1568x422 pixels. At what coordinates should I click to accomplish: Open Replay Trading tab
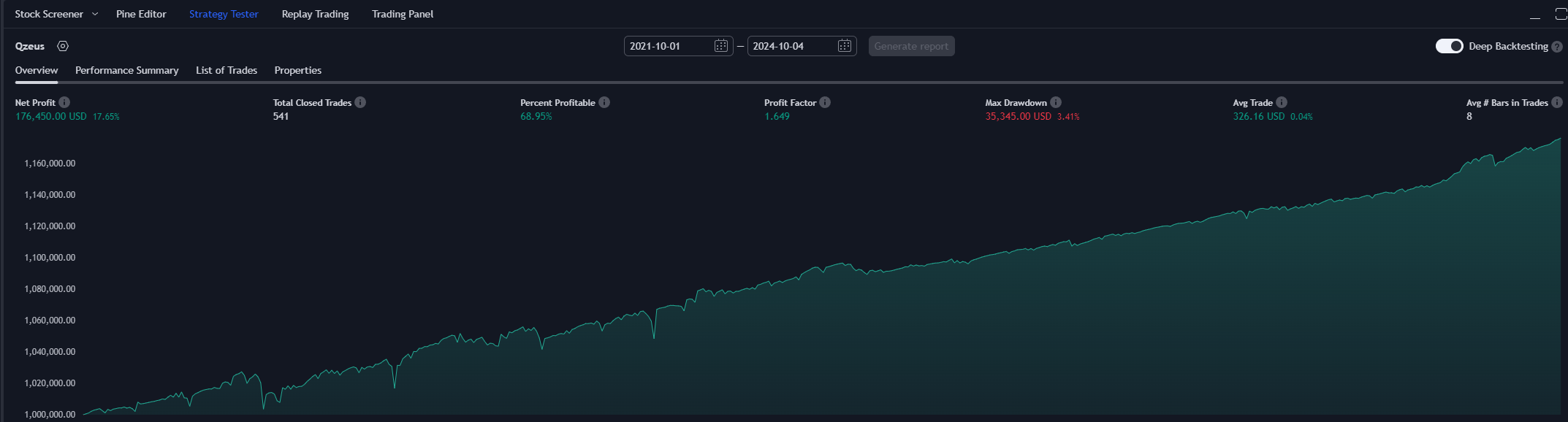pyautogui.click(x=315, y=14)
